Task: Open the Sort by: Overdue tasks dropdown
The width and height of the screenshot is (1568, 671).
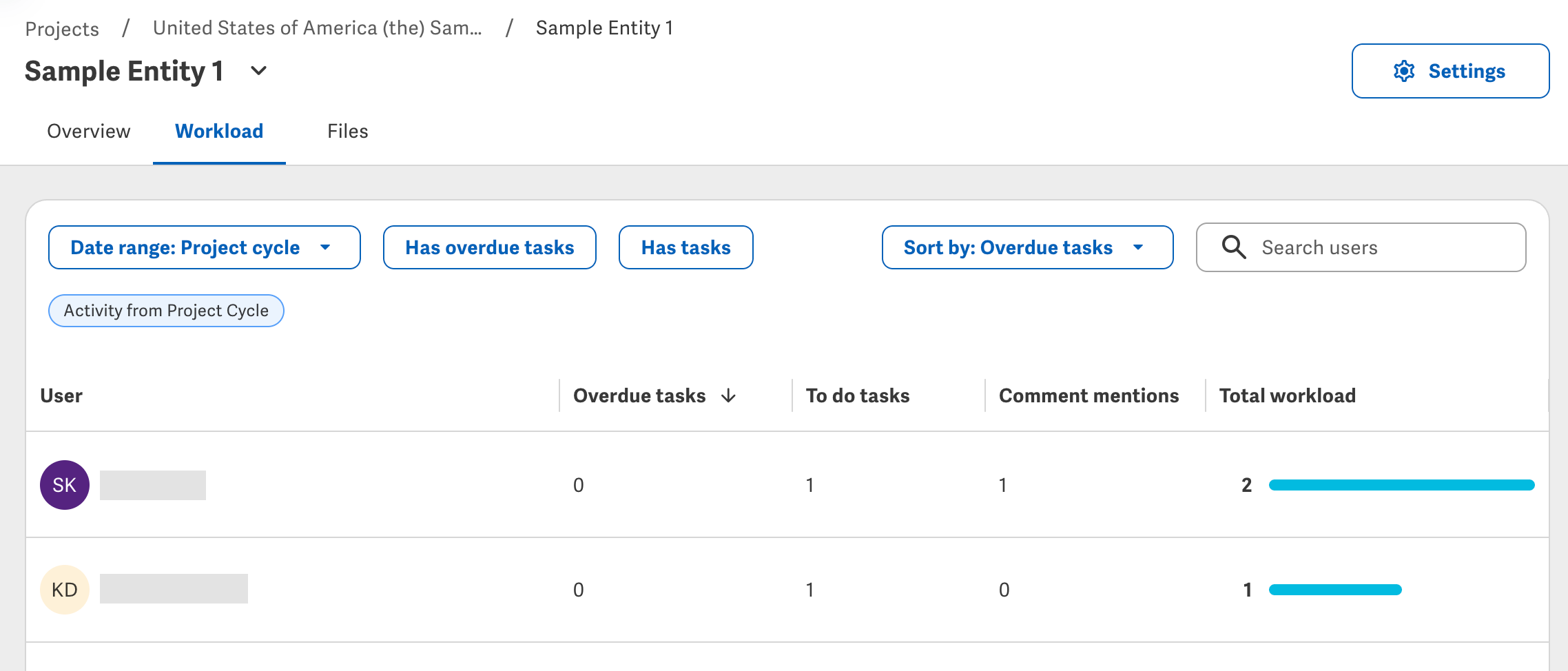Action: (1027, 247)
